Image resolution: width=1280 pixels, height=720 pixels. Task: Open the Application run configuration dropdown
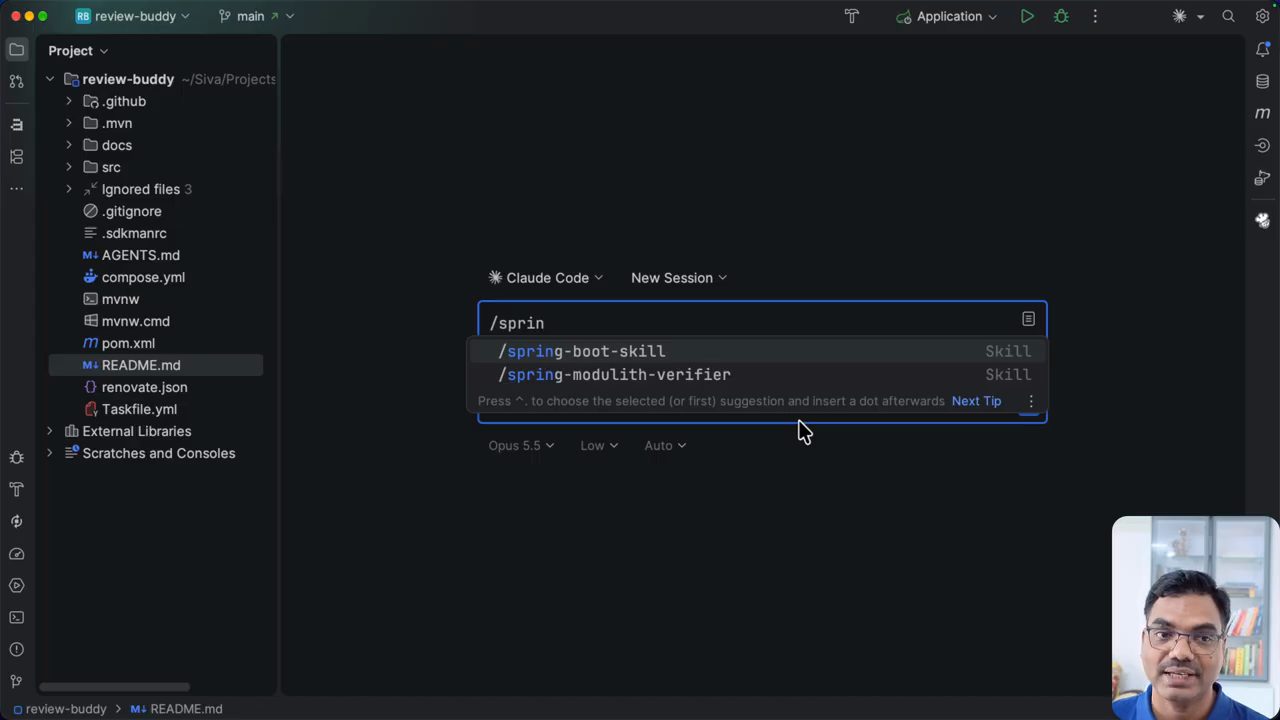point(946,16)
